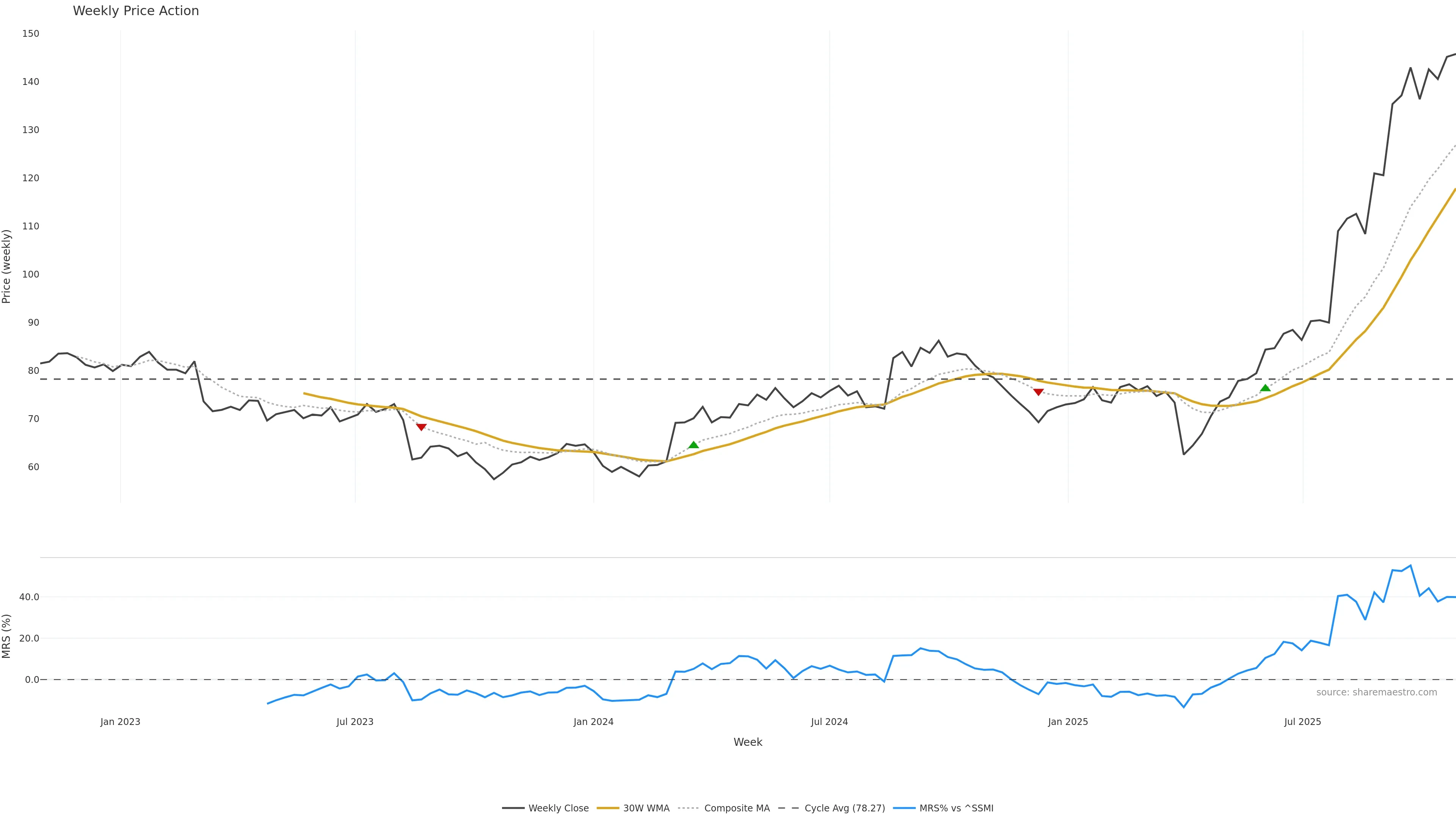This screenshot has height=819, width=1456.
Task: Click the gold 30W WMA legend swatch
Action: (x=607, y=808)
